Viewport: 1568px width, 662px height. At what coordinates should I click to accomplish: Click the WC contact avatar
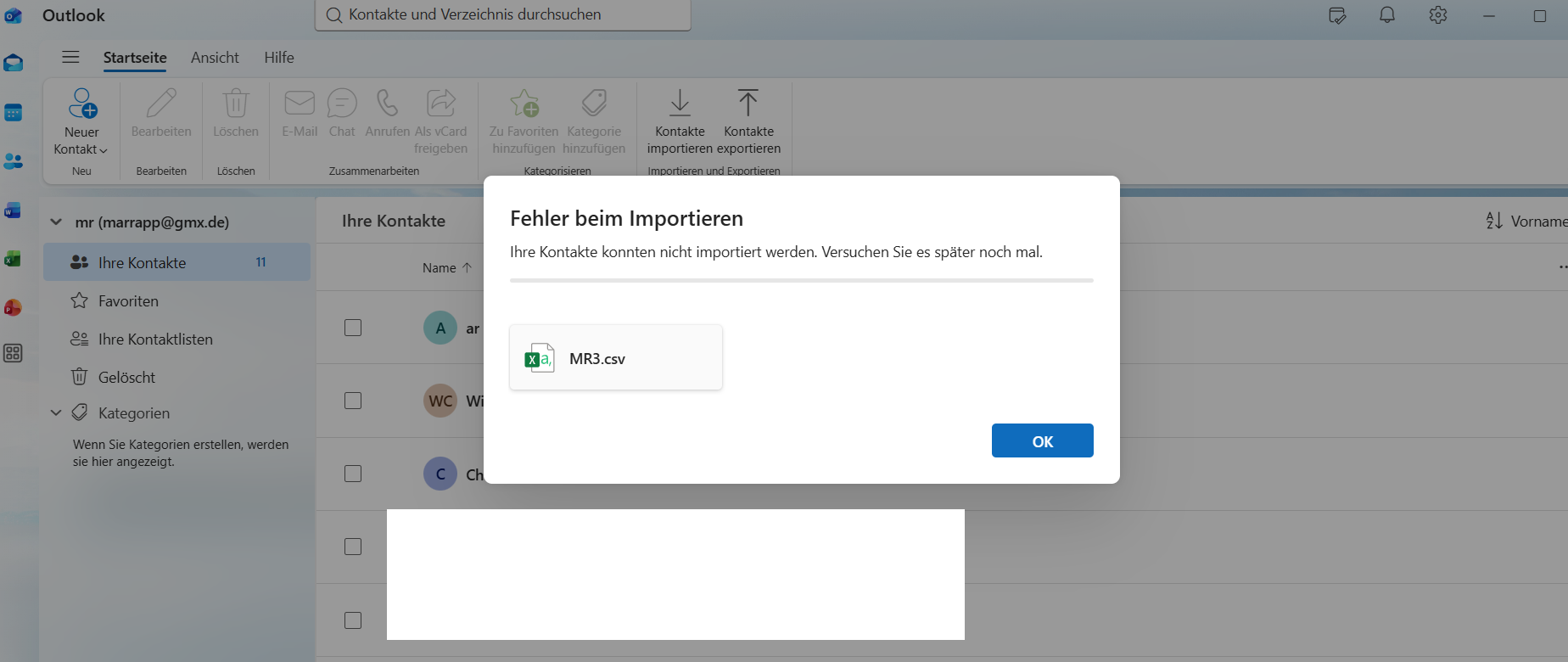440,401
